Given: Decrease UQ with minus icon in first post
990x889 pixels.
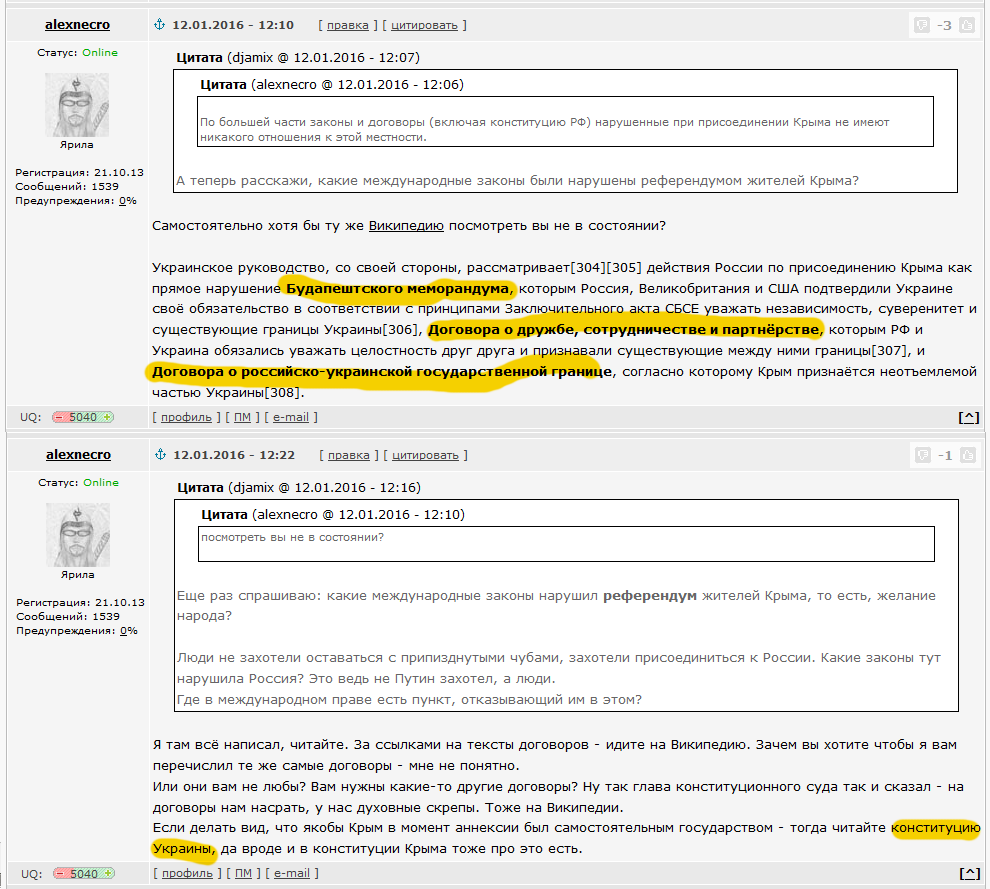Looking at the screenshot, I should [59, 417].
